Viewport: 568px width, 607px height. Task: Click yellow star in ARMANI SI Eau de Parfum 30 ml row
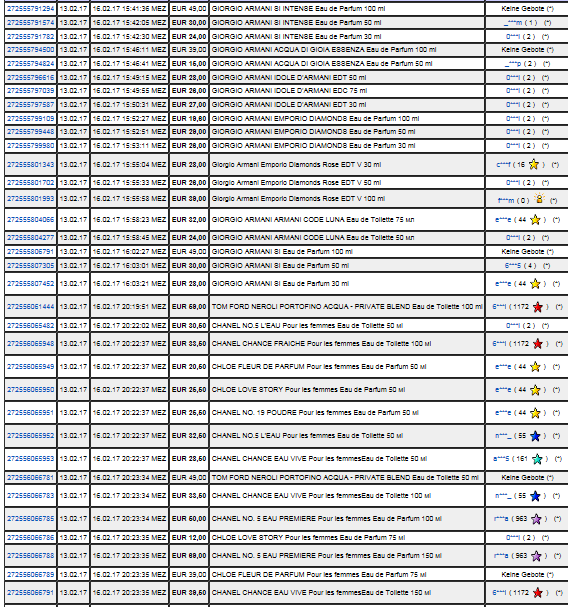[535, 283]
